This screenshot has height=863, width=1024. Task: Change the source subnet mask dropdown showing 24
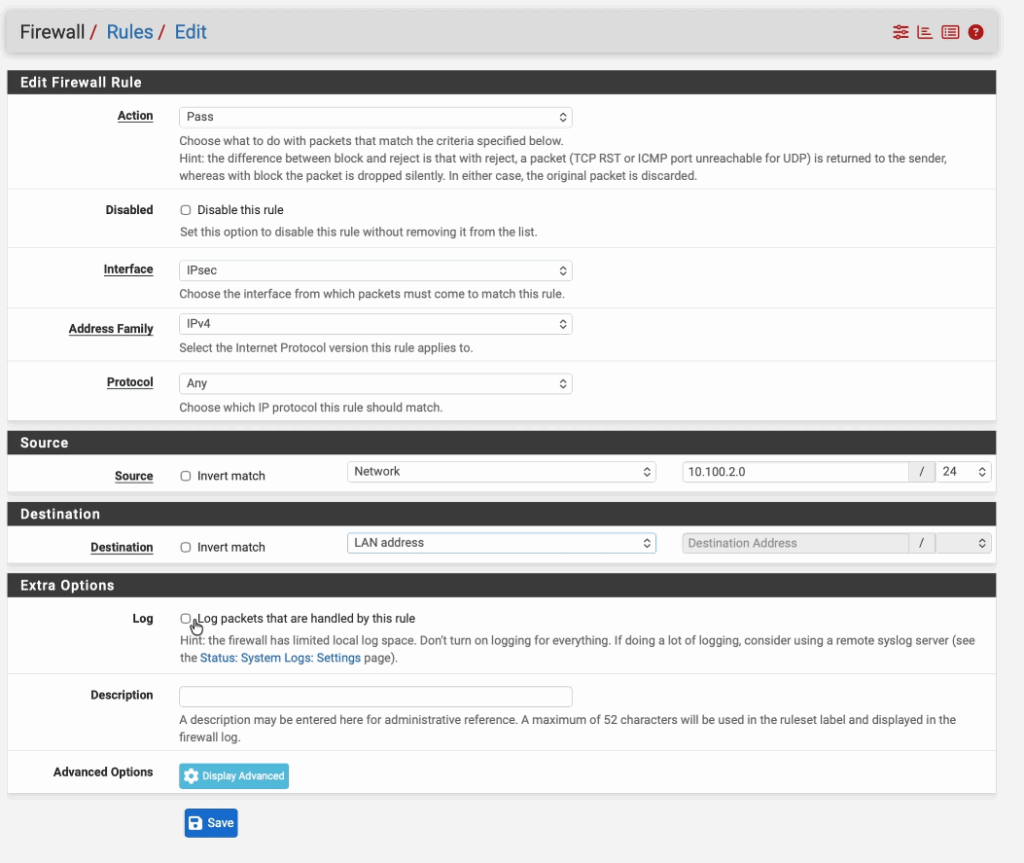(963, 471)
